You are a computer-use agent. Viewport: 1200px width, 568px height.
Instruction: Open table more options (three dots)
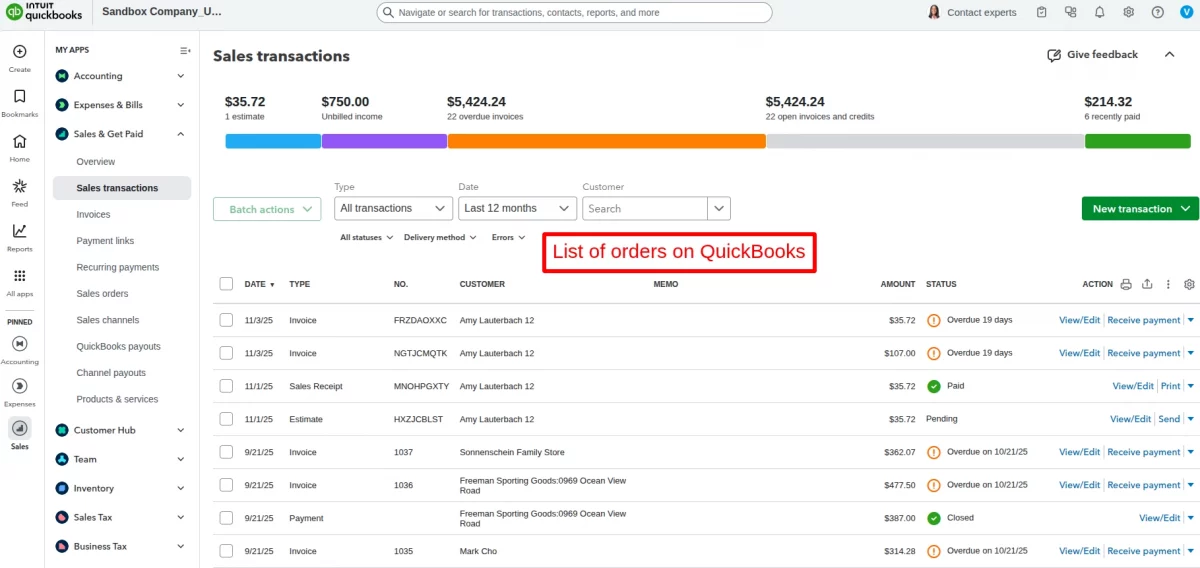tap(1168, 284)
